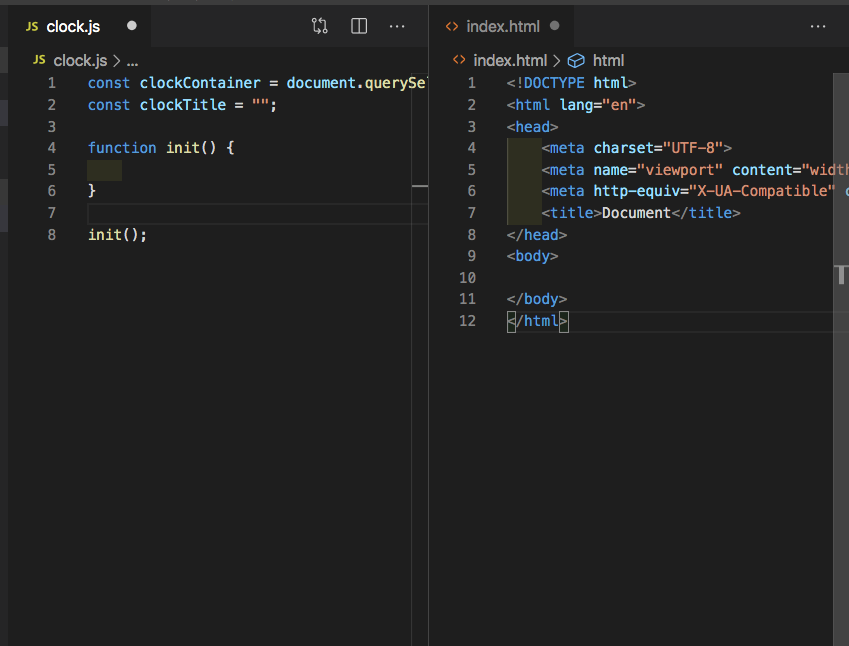The width and height of the screenshot is (849, 646).
Task: Open the html breadcrumb dropdown
Action: (x=608, y=60)
